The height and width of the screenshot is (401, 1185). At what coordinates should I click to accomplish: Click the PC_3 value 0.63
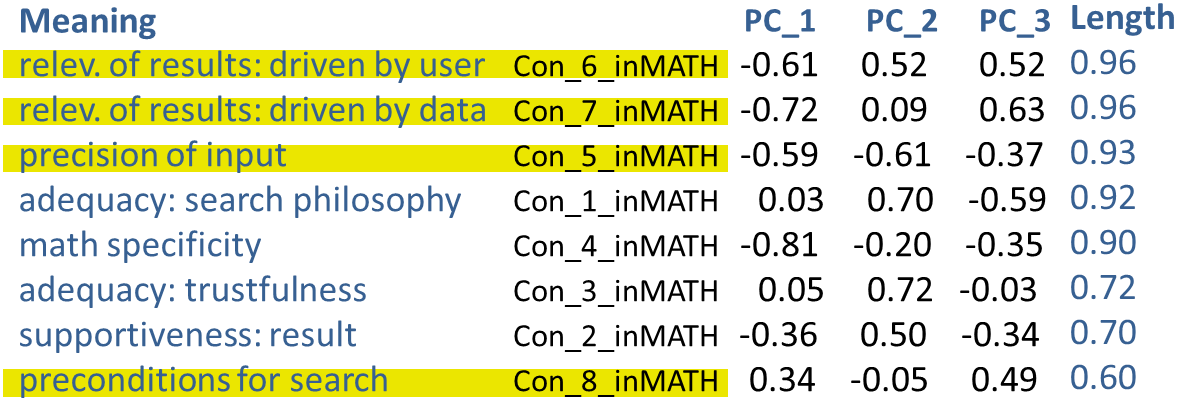point(1015,110)
